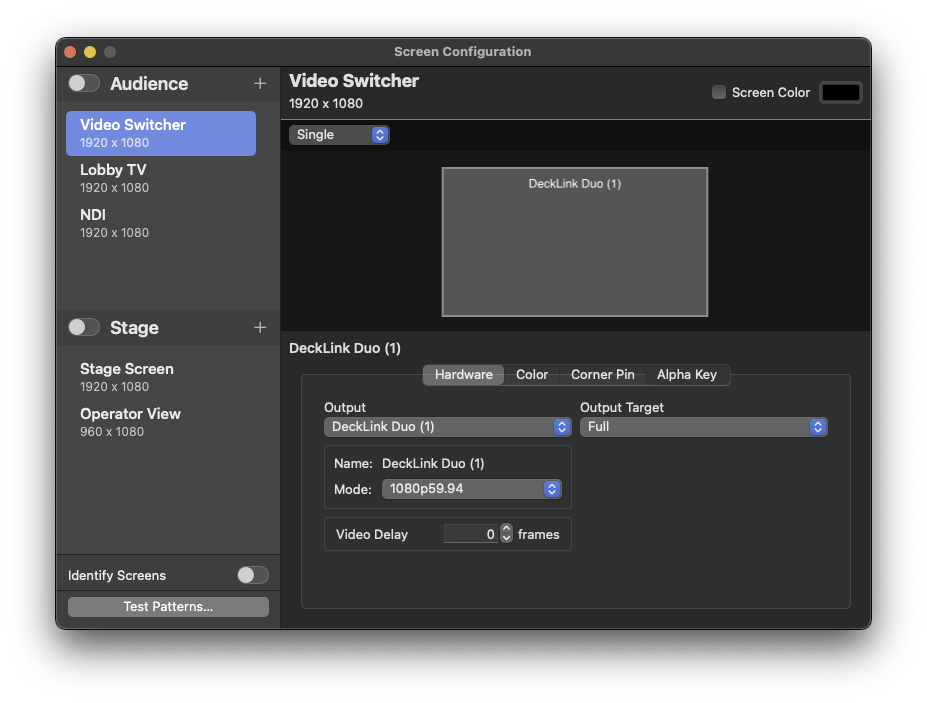Screen dimensions: 927x703
Task: Close the Screen Configuration window
Action: click(70, 52)
